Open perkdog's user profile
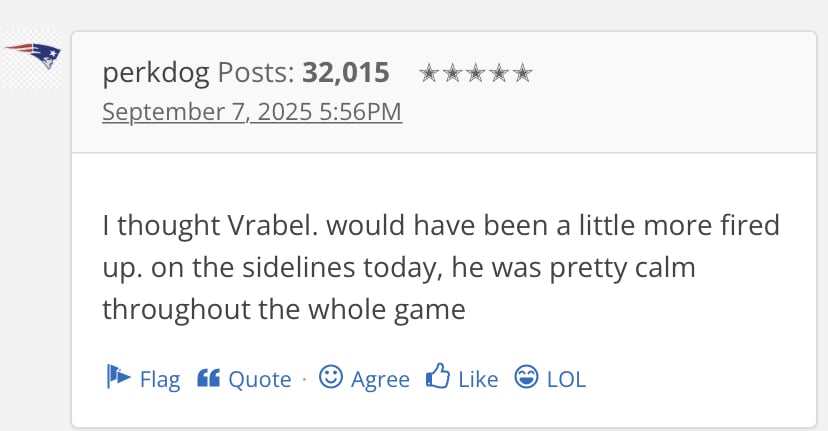The width and height of the screenshot is (828, 431). [x=156, y=73]
